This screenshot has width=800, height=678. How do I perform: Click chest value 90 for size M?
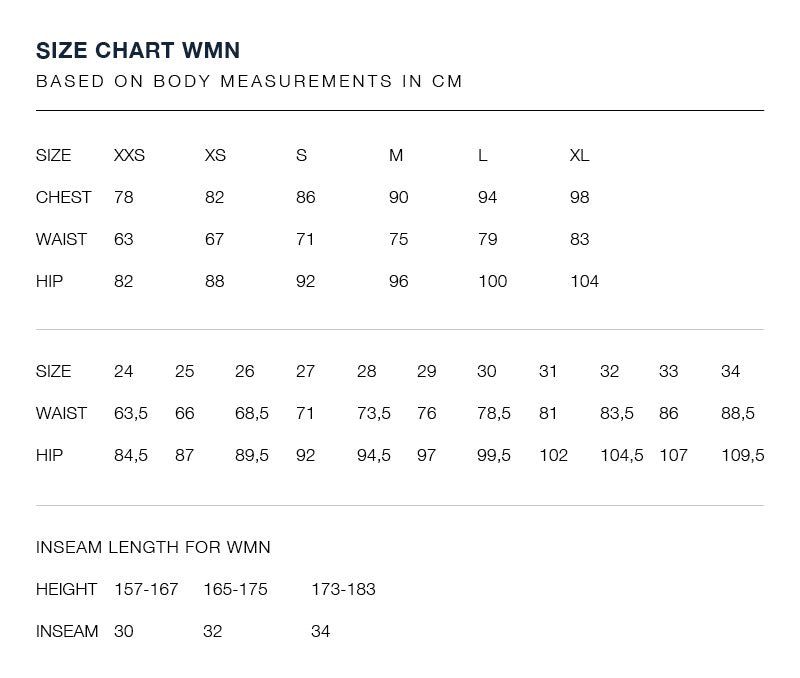pyautogui.click(x=398, y=197)
